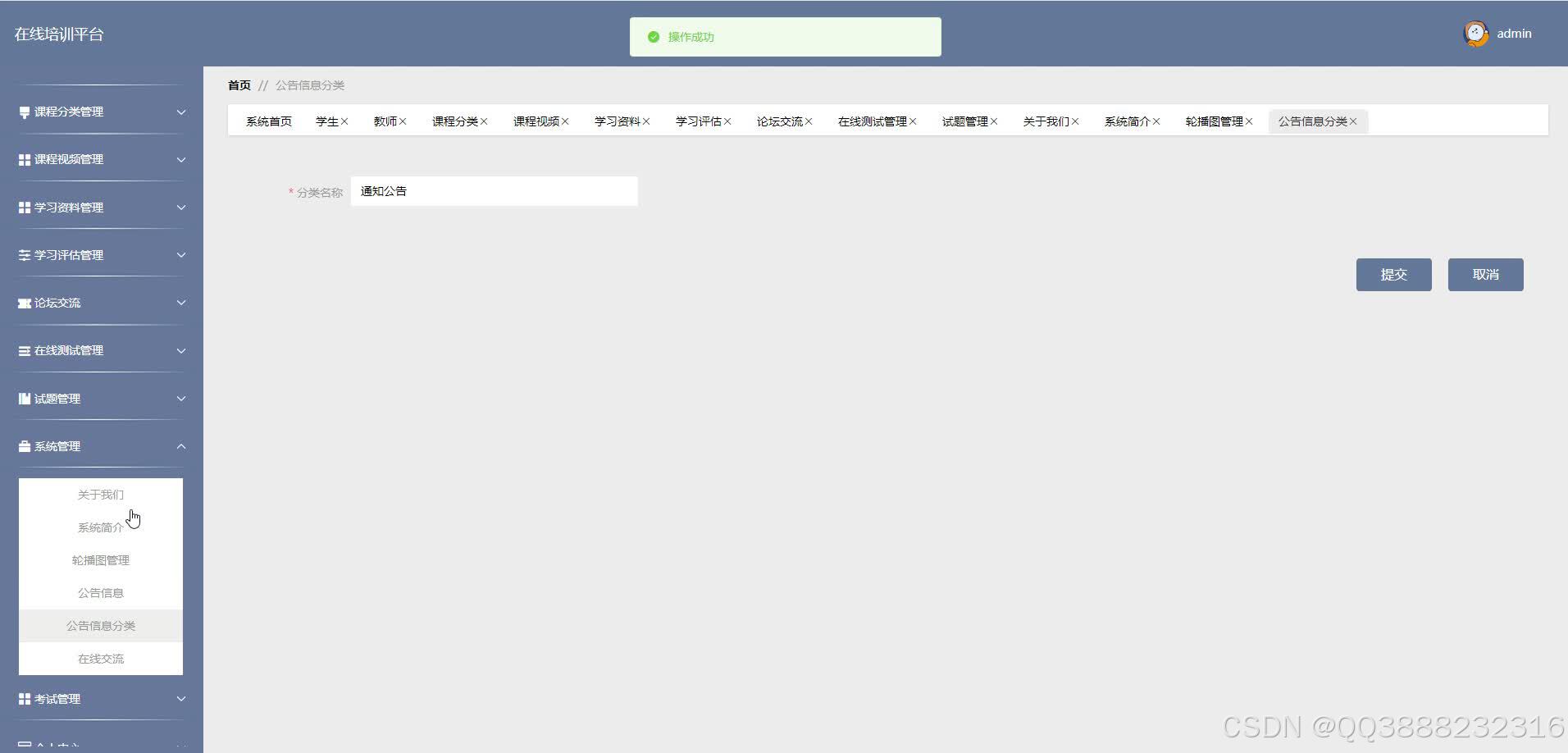
Task: Click the success checkmark icon in notification
Action: (x=654, y=37)
